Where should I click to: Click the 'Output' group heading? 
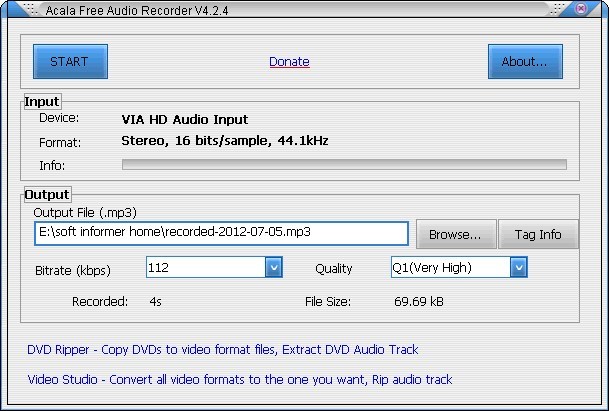pos(47,194)
